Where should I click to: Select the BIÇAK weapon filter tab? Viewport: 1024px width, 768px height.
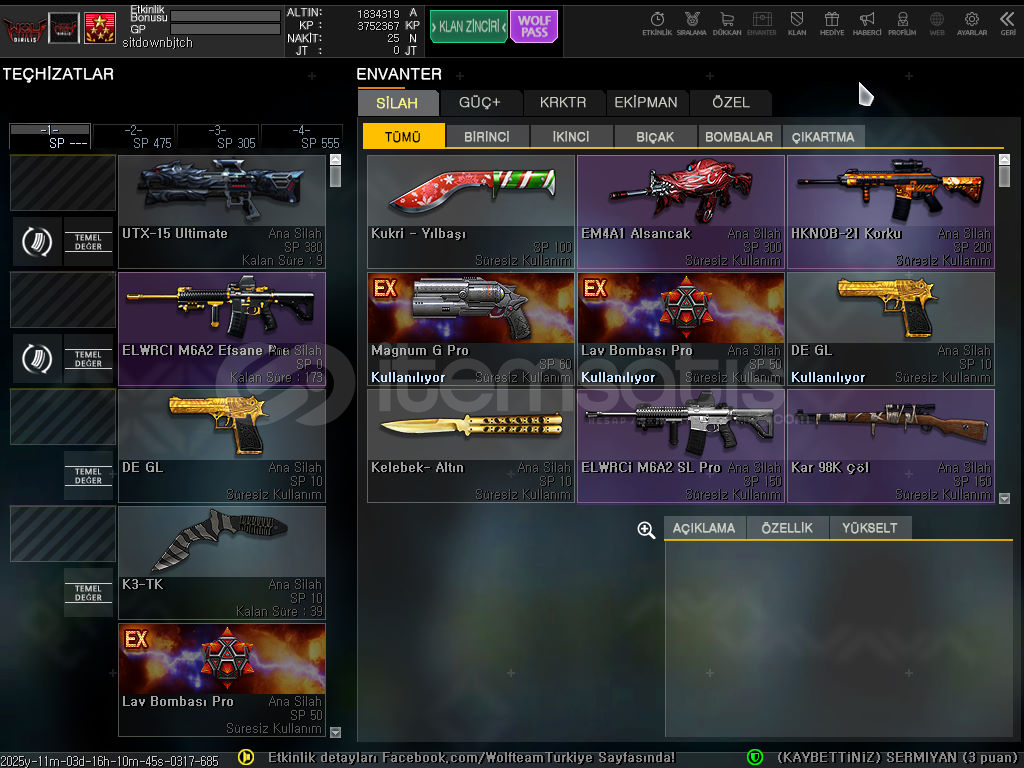(655, 136)
